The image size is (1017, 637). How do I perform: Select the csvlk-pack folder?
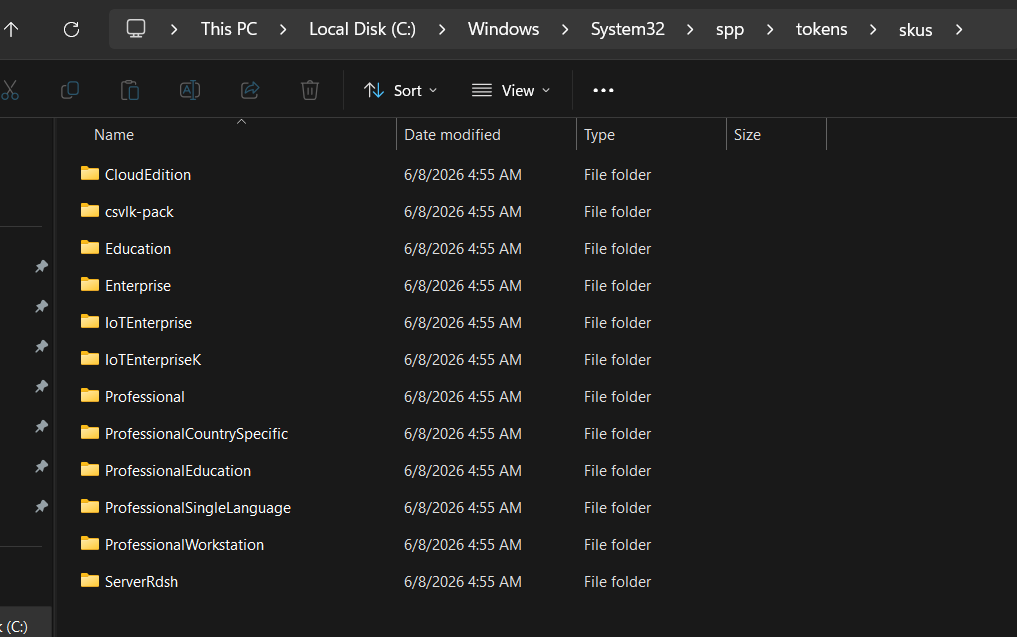[x=139, y=211]
